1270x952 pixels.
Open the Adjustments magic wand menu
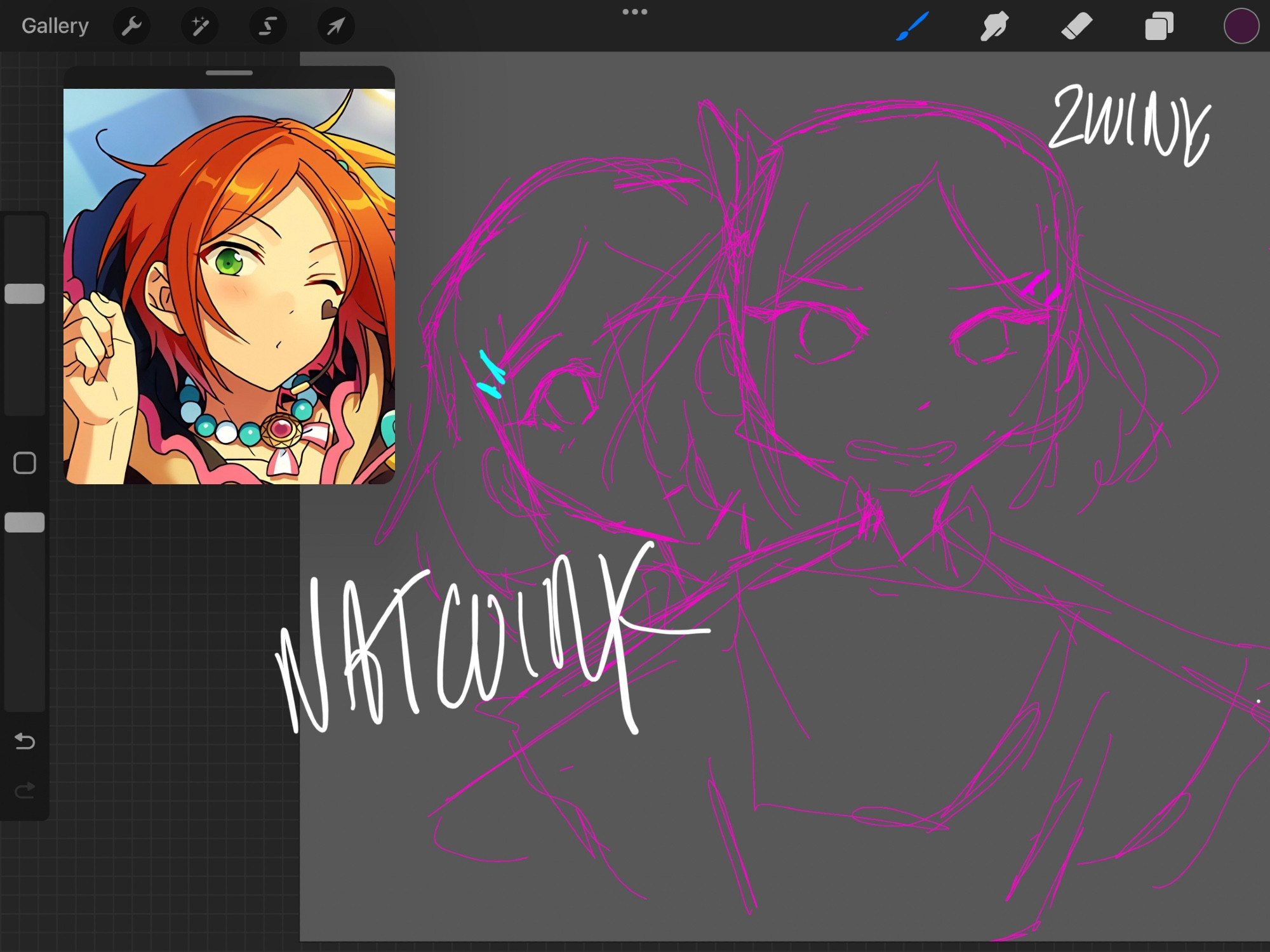200,26
